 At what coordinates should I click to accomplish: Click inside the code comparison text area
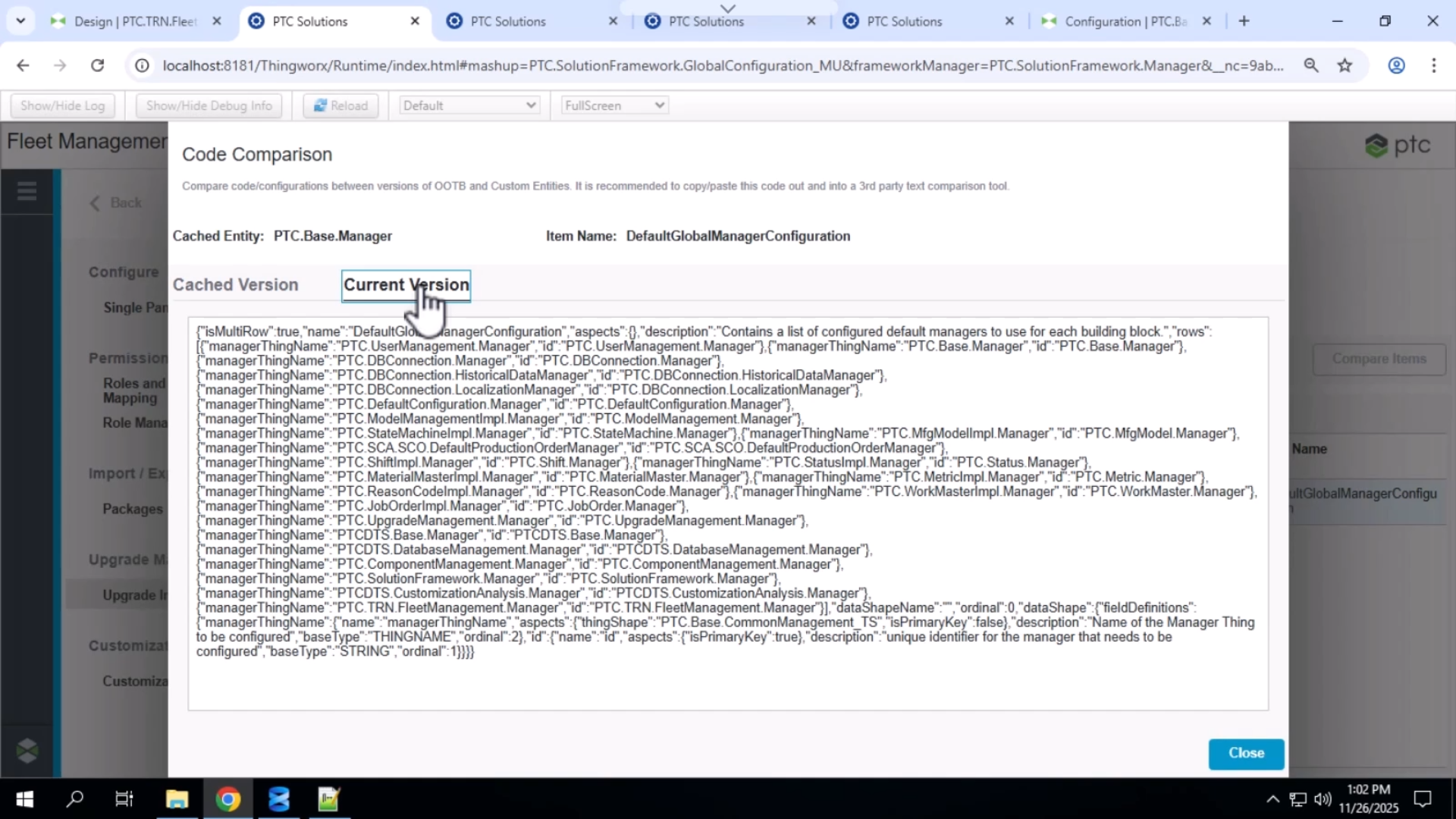(x=728, y=513)
